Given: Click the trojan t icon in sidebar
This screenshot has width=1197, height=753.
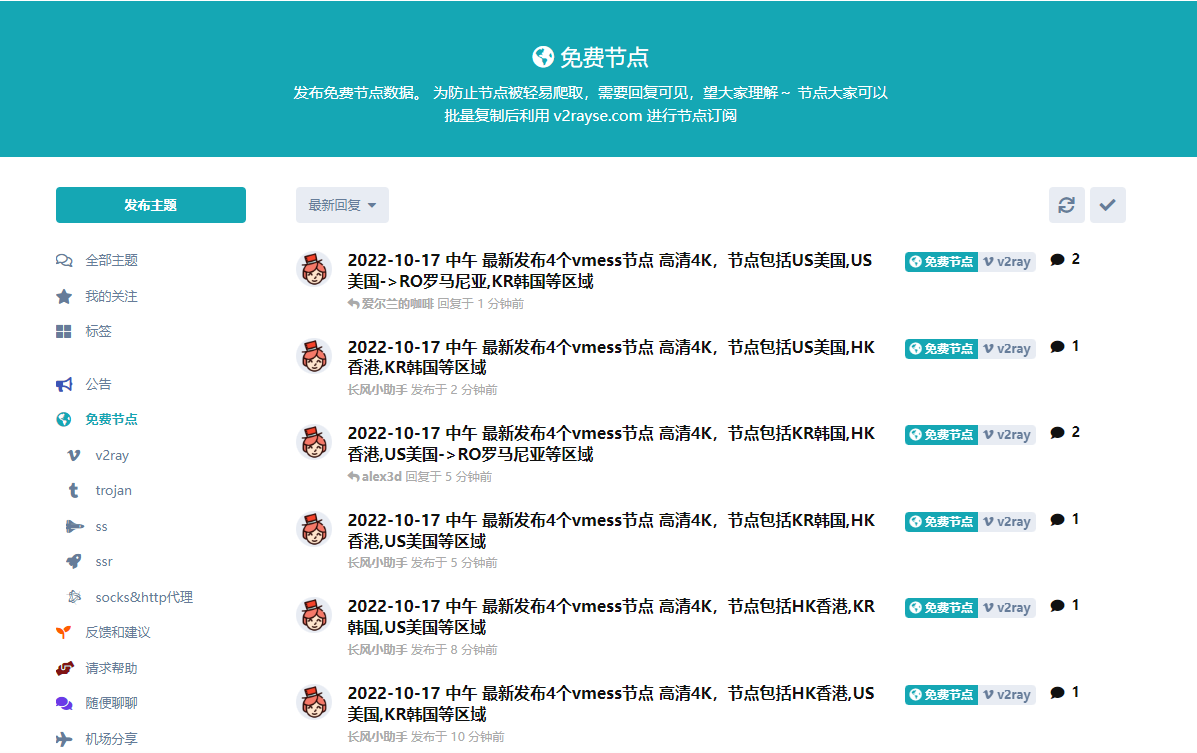Looking at the screenshot, I should (x=74, y=490).
